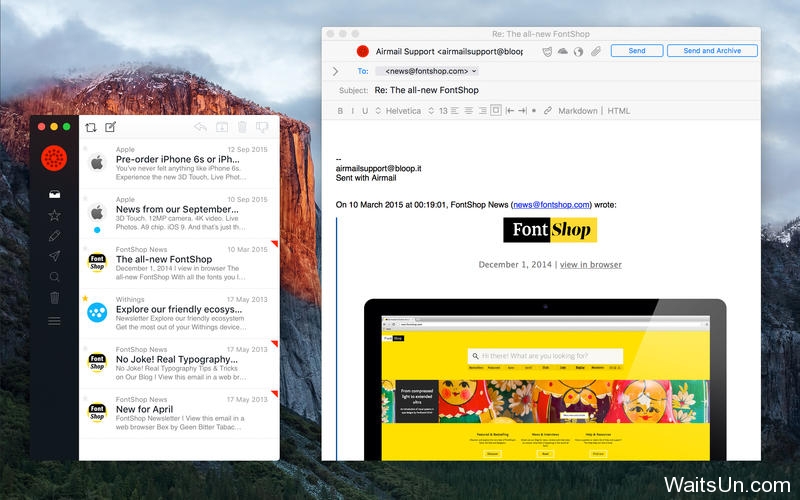Screen dimensions: 800x500
Task: Open the Inbox in the sidebar
Action: coord(55,194)
